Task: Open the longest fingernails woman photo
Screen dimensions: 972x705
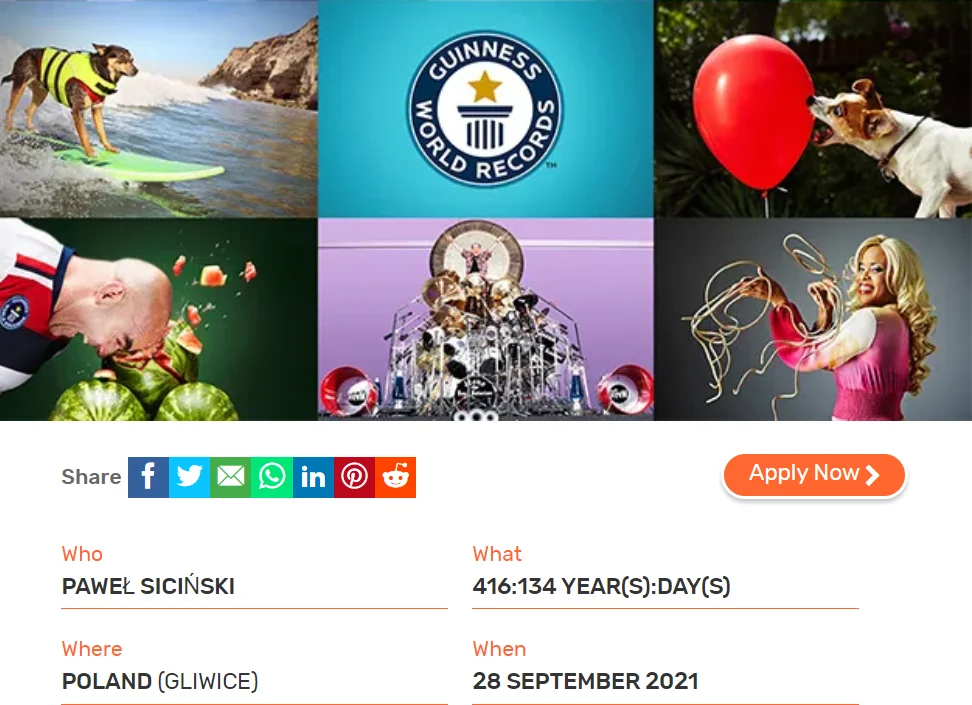Action: (813, 319)
